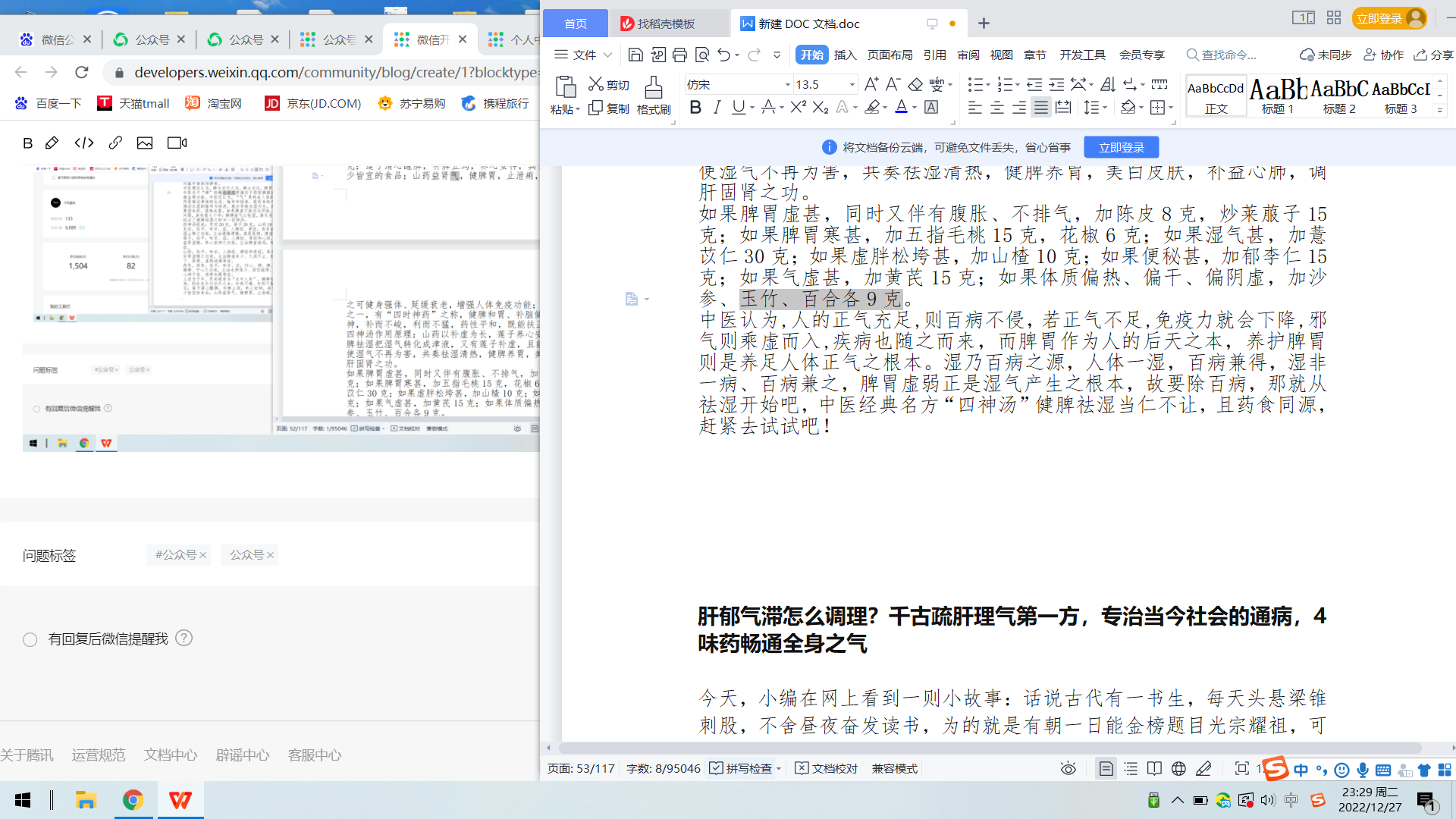
Task: Click the undo icon in WPS
Action: click(x=723, y=55)
